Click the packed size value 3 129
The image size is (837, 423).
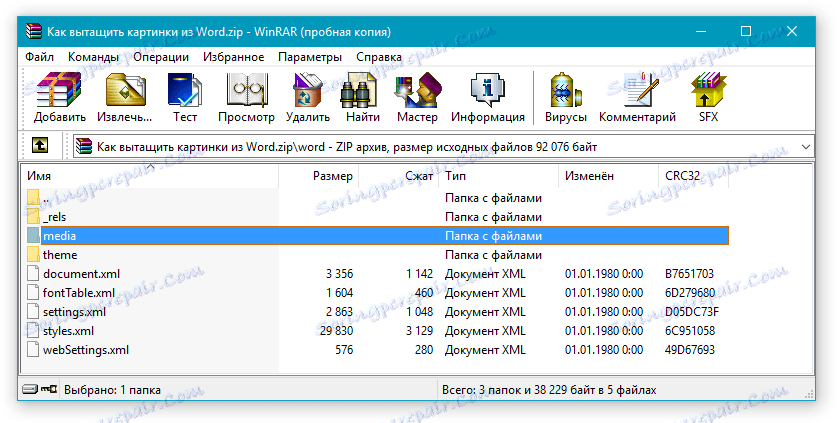click(419, 331)
